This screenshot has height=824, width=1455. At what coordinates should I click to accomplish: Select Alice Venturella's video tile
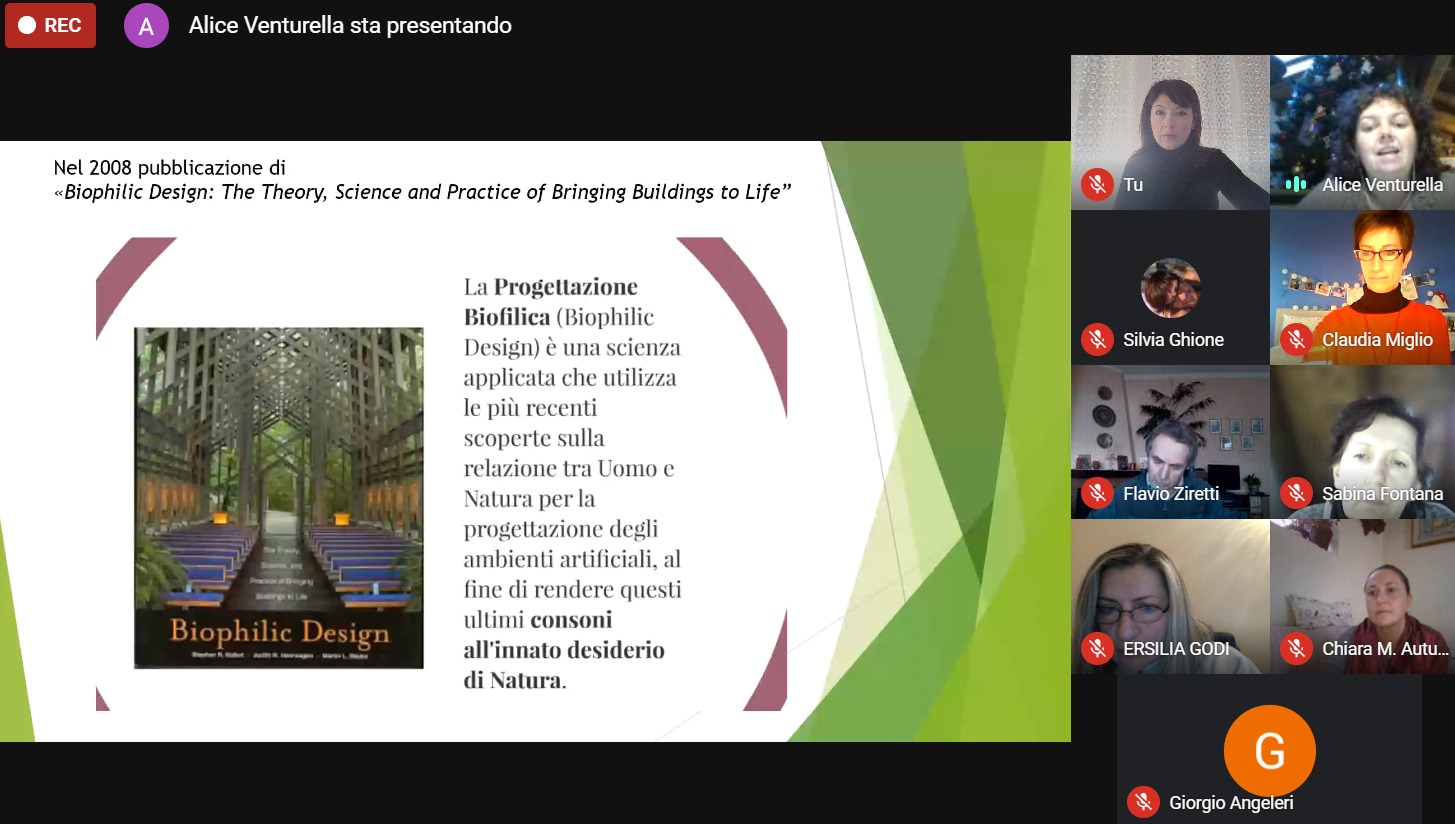1362,120
